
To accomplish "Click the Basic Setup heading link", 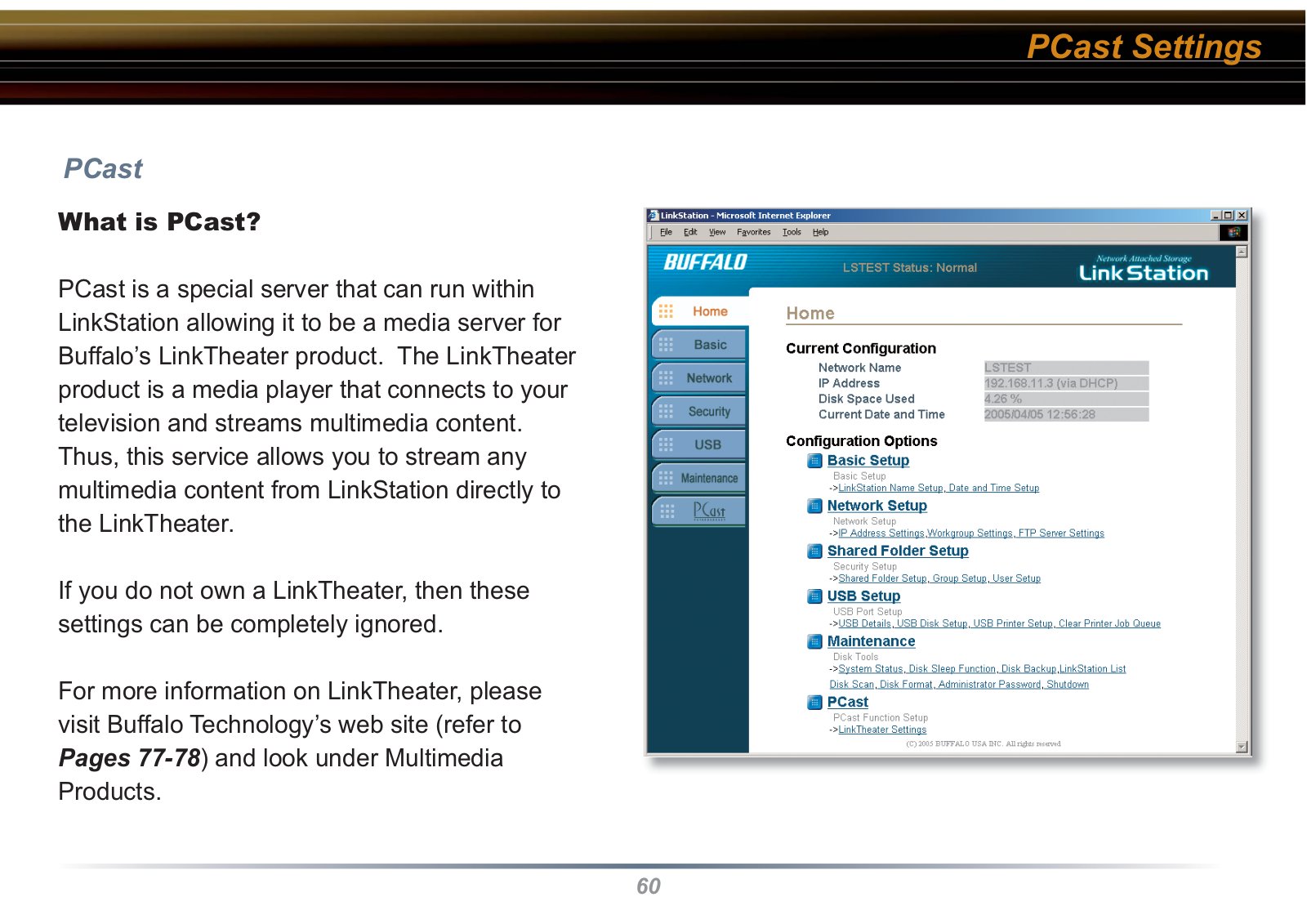I will coord(868,461).
